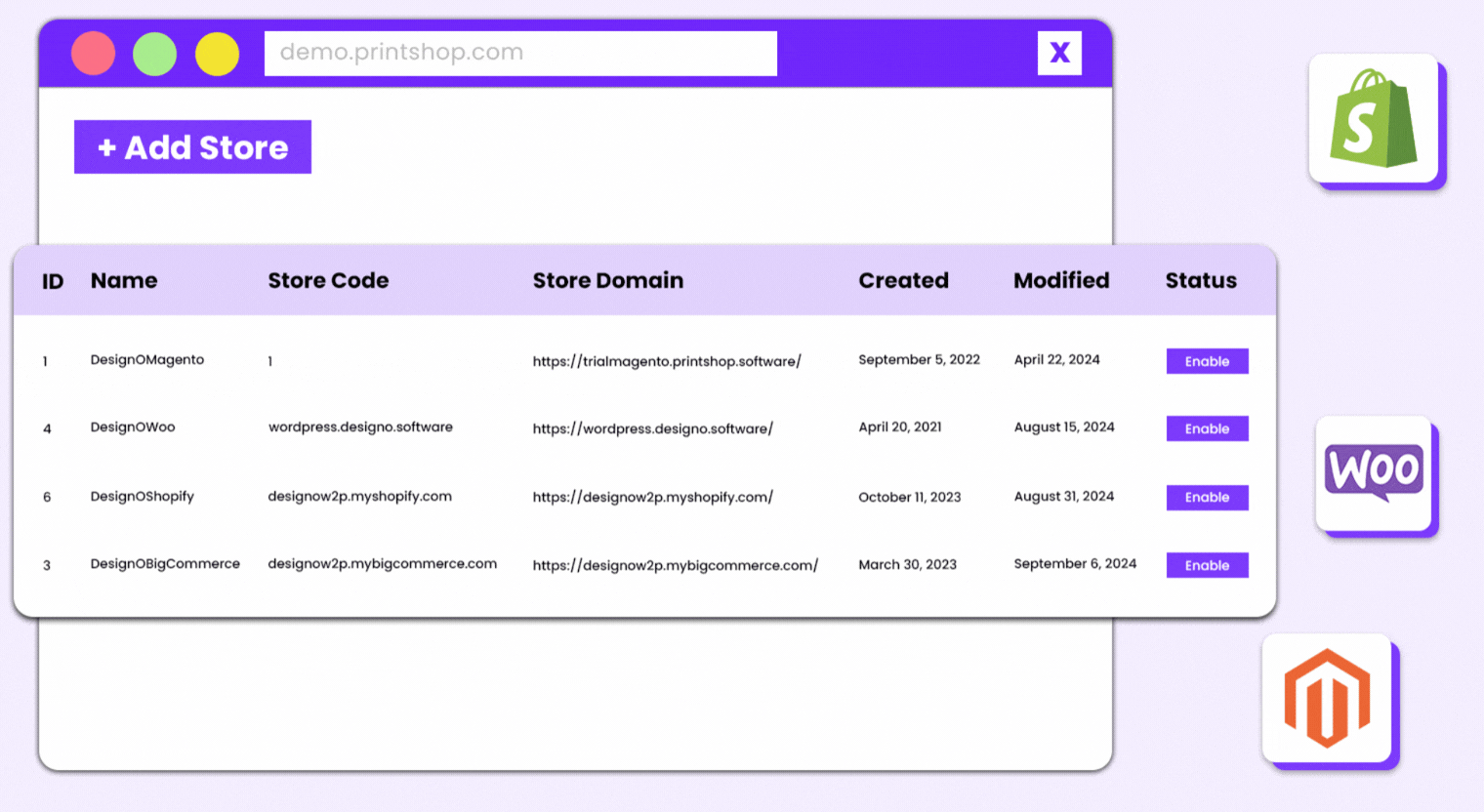1484x812 pixels.
Task: Click modified date August 15, 2024
Action: [x=1064, y=427]
